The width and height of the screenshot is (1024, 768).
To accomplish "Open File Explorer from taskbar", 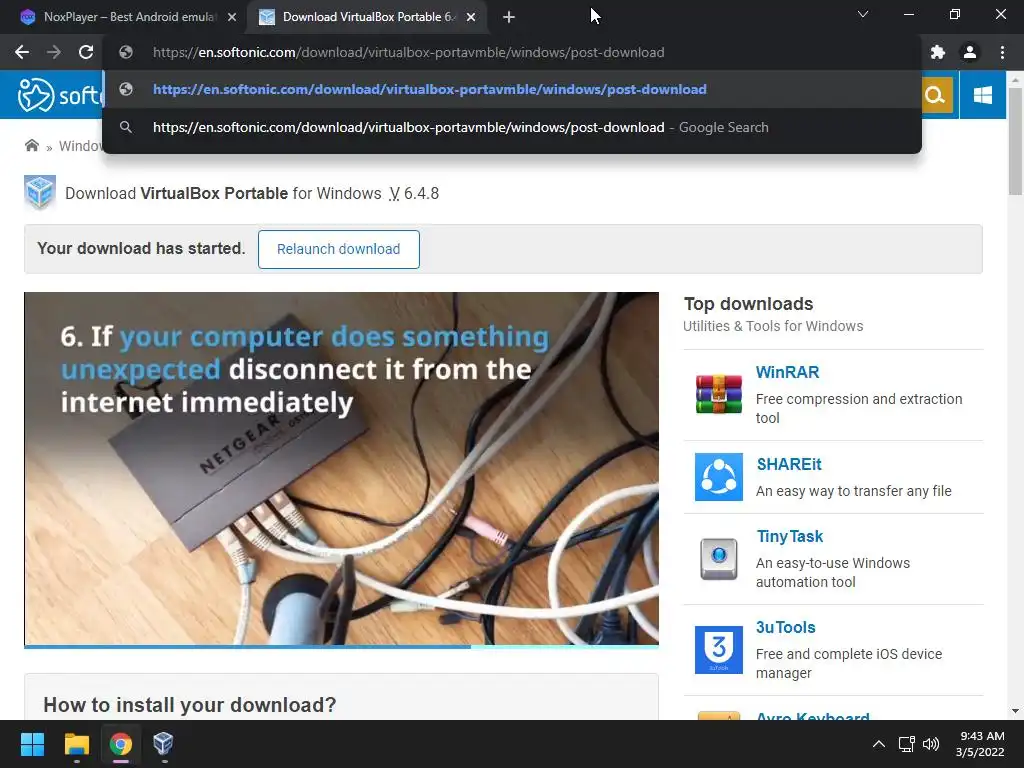I will tap(76, 744).
